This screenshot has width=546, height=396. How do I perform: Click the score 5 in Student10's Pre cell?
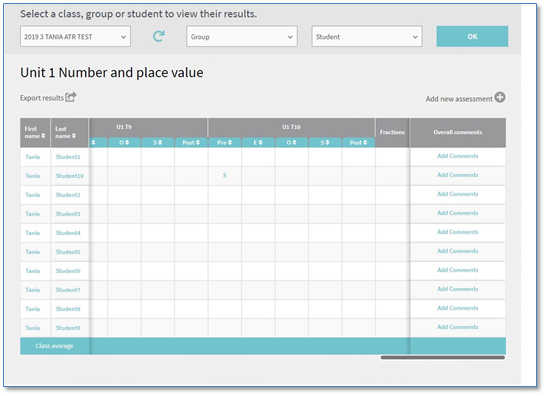tap(225, 176)
